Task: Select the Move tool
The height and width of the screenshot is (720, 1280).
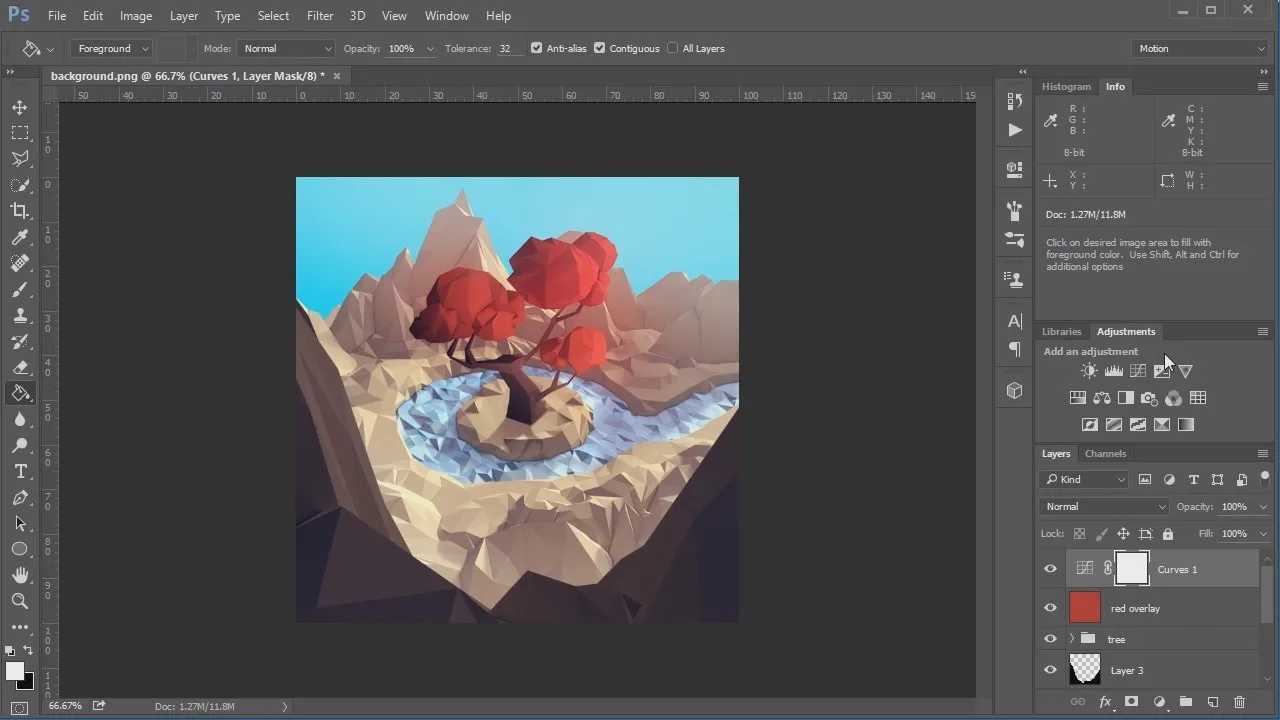Action: click(x=20, y=107)
